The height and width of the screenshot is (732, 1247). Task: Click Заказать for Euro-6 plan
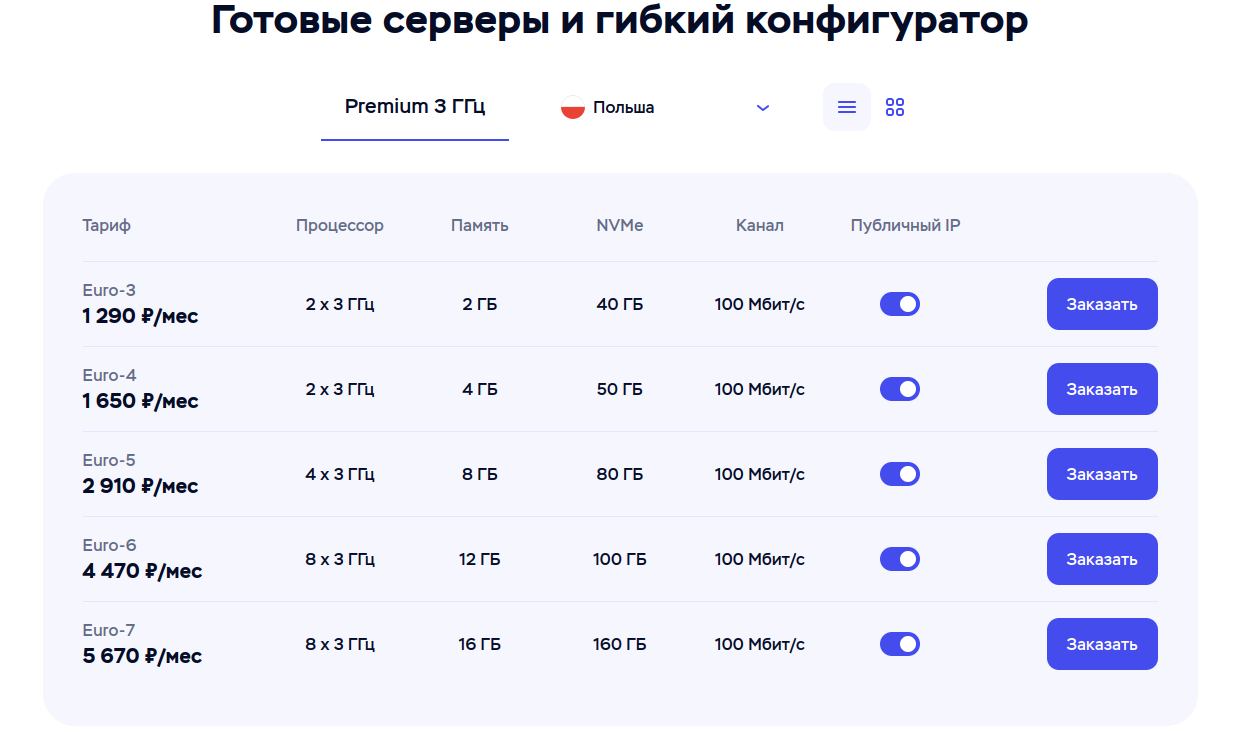1102,559
